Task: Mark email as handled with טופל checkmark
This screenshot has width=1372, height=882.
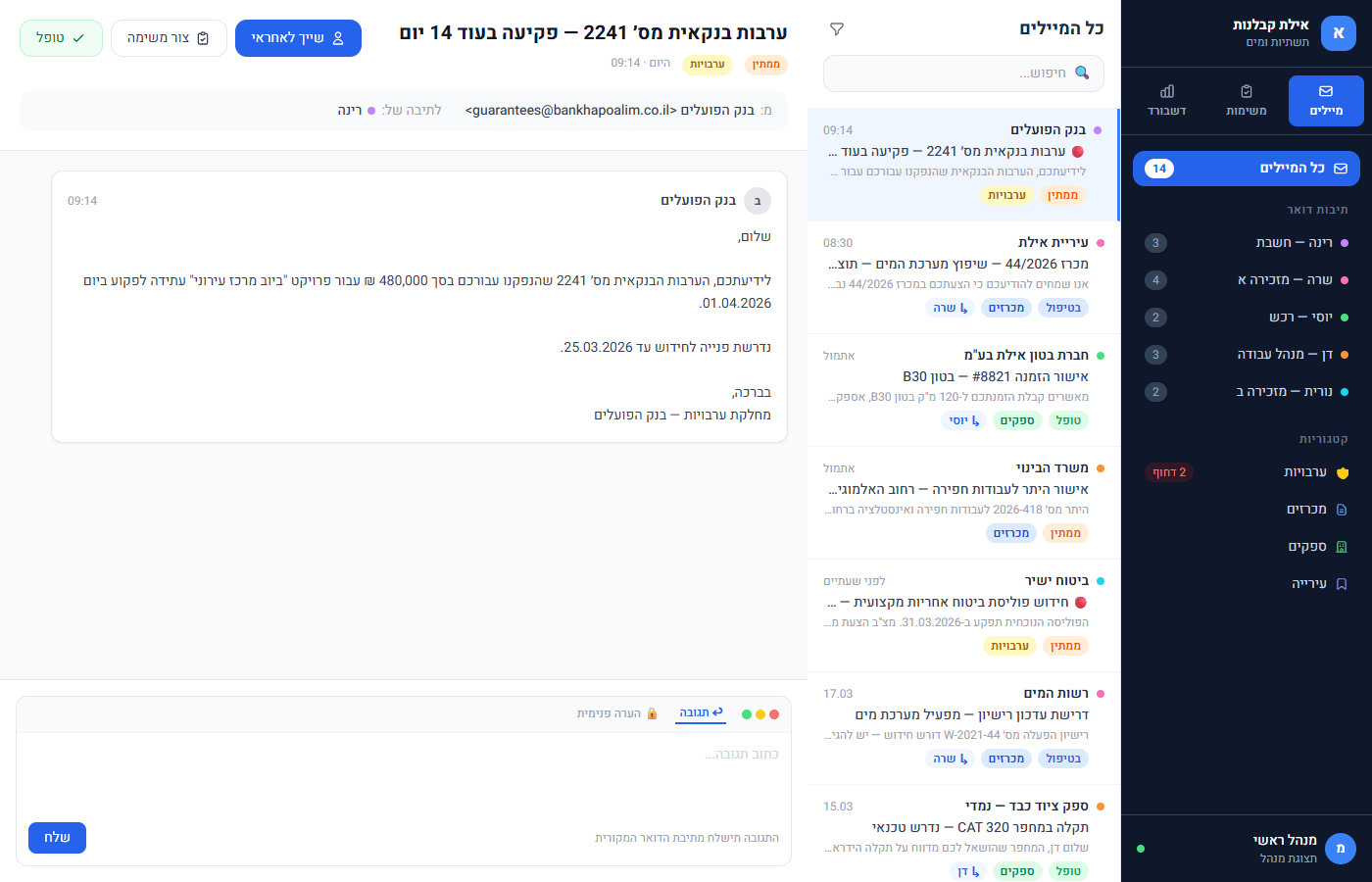Action: [61, 37]
